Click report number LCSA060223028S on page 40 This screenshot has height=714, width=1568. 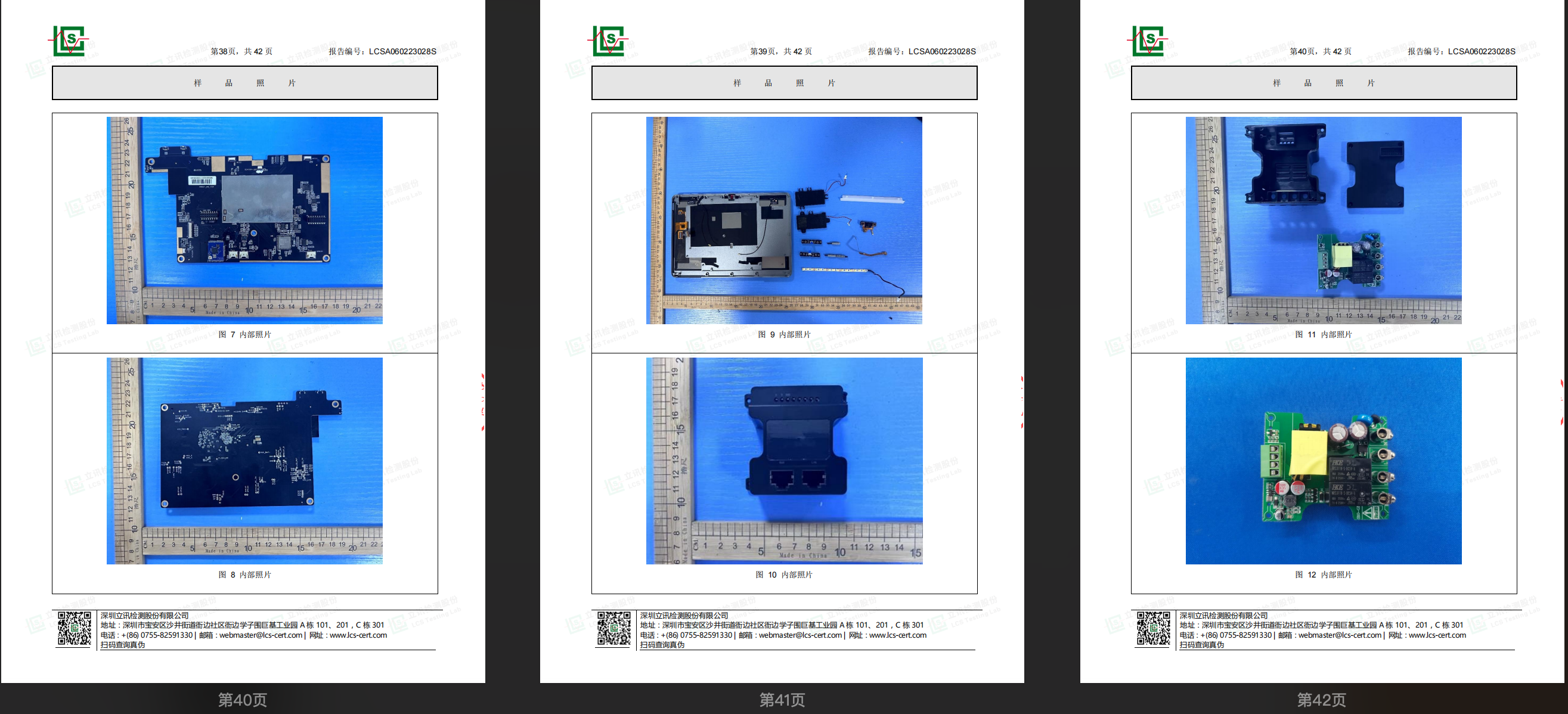[x=1481, y=51]
